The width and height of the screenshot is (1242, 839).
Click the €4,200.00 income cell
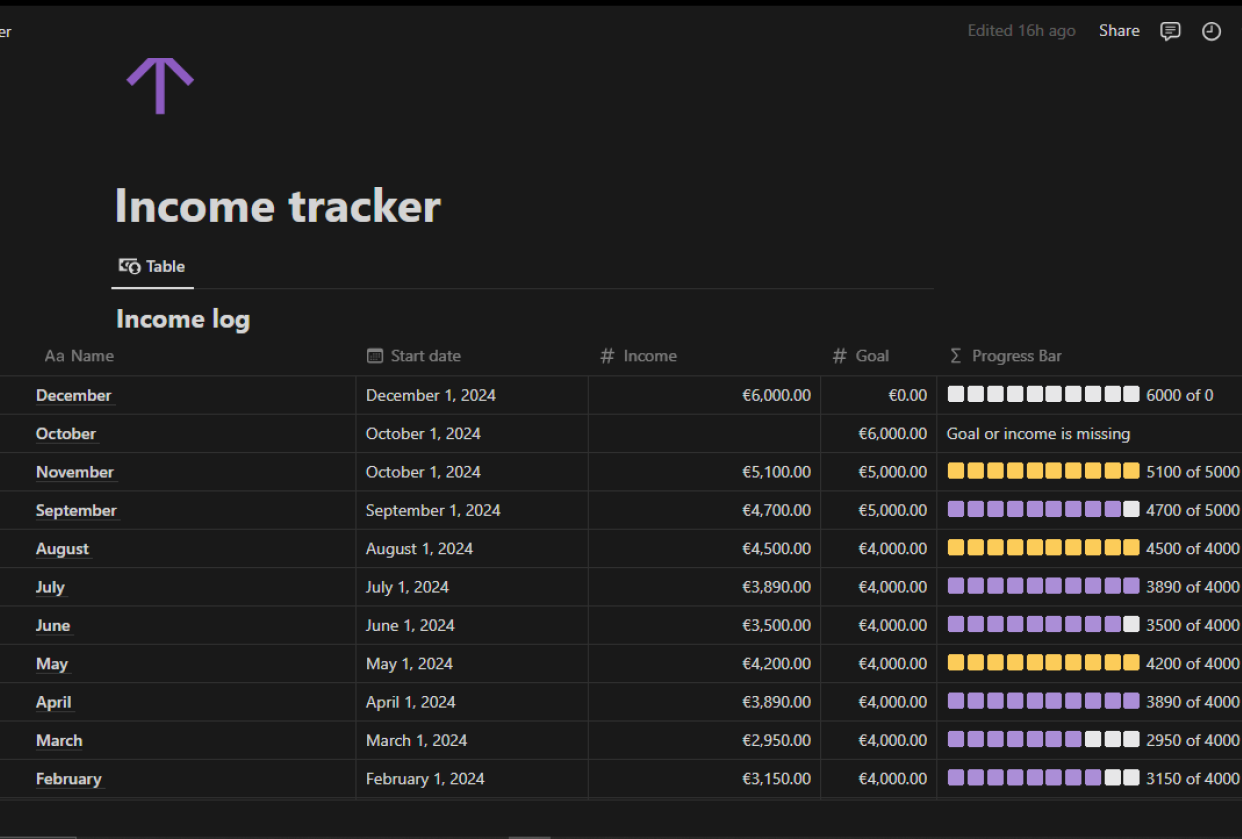point(705,663)
